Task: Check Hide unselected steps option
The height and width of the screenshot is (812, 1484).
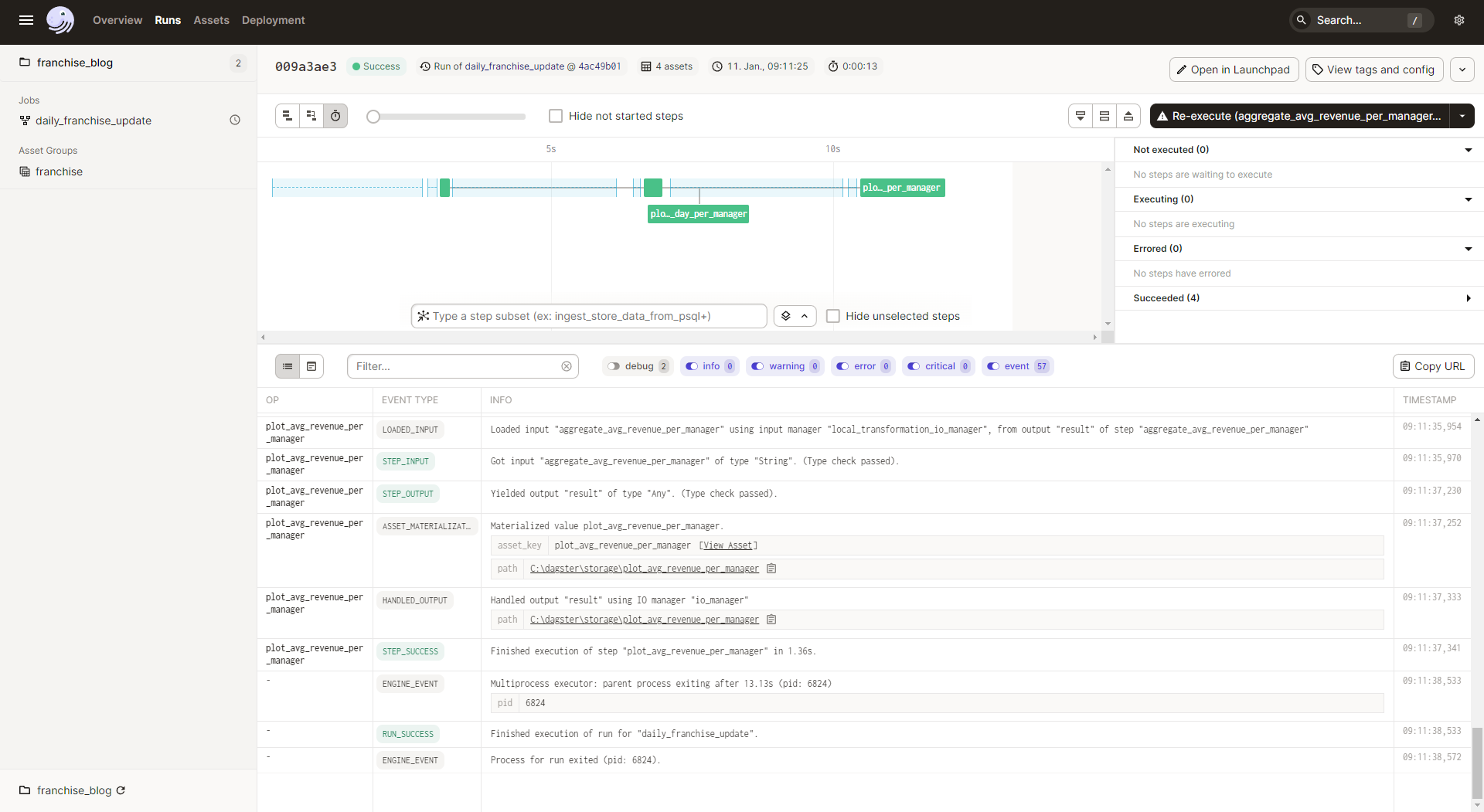Action: point(833,316)
